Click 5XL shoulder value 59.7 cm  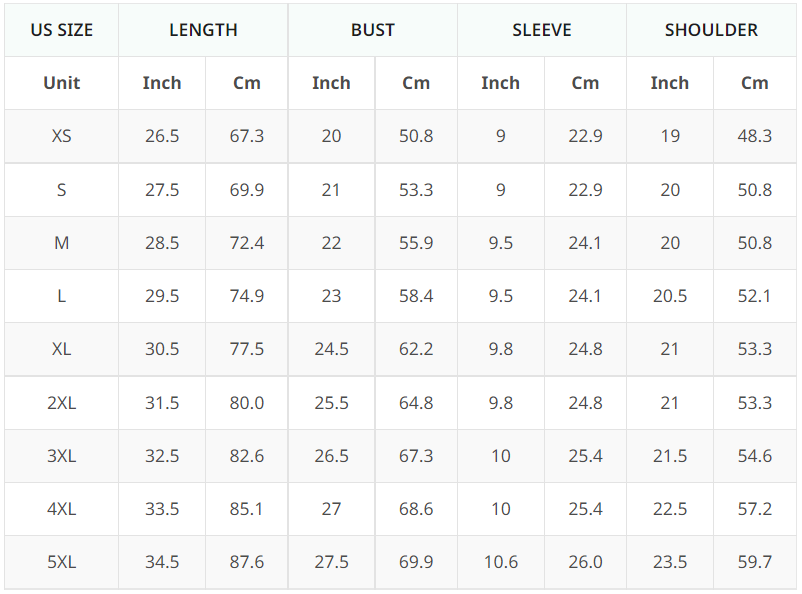755,562
